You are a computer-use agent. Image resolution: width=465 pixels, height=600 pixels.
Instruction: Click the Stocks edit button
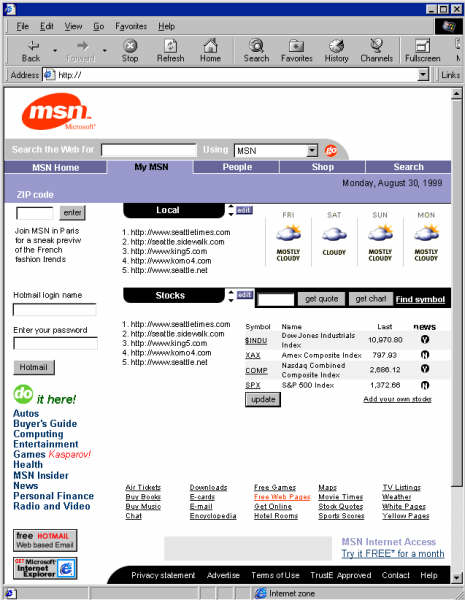coord(244,295)
